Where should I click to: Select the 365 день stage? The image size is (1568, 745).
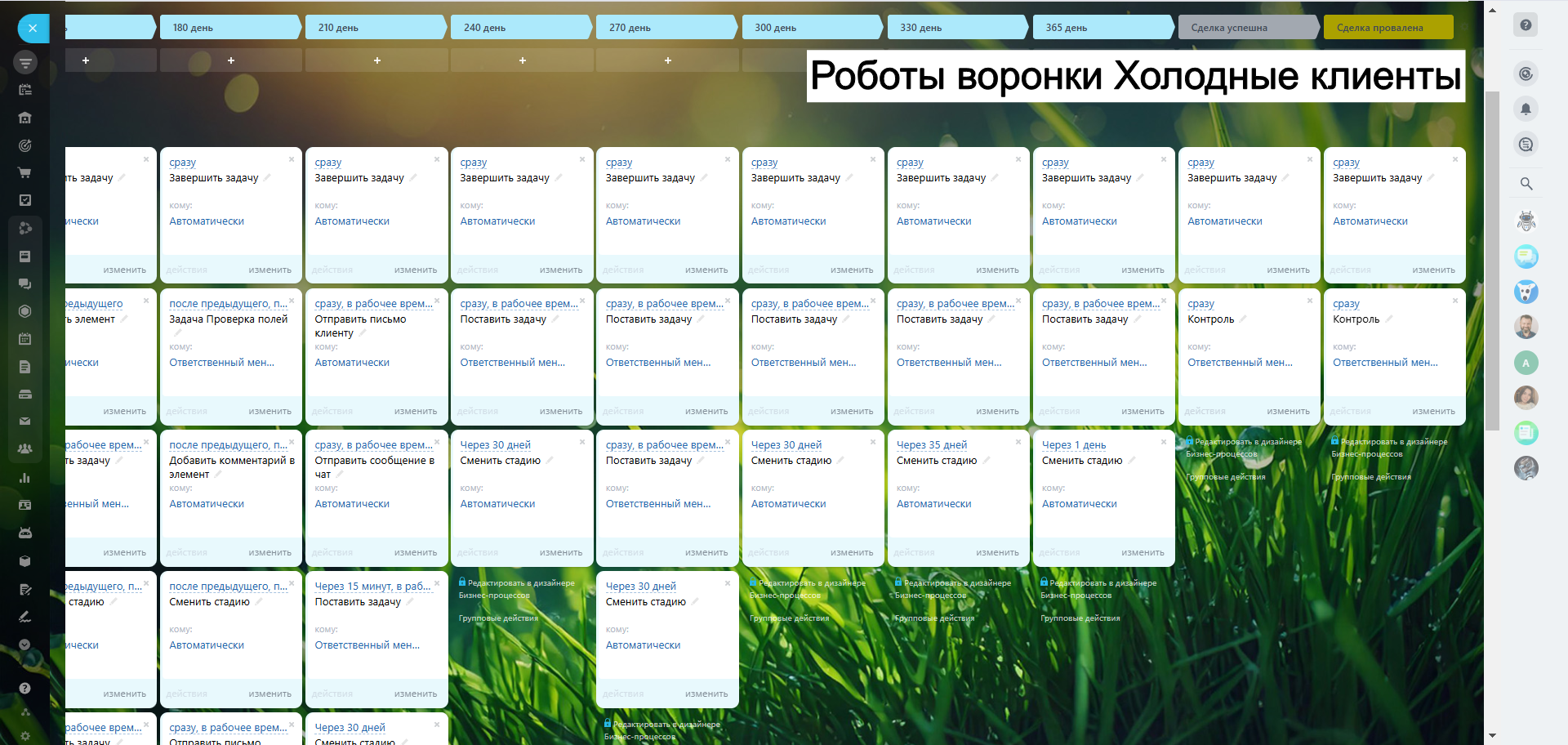tap(1102, 28)
